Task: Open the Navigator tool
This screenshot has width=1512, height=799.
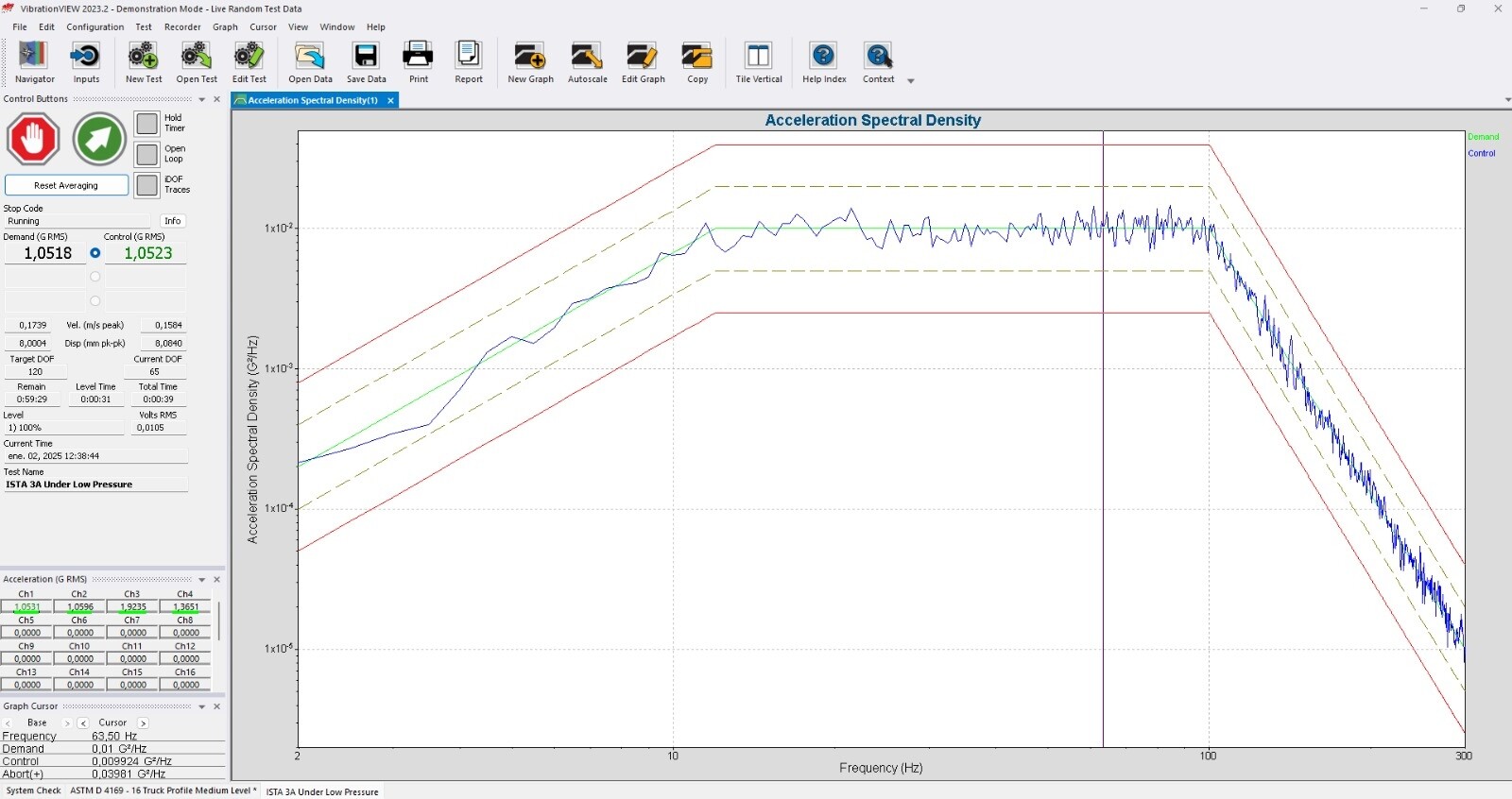Action: (34, 63)
